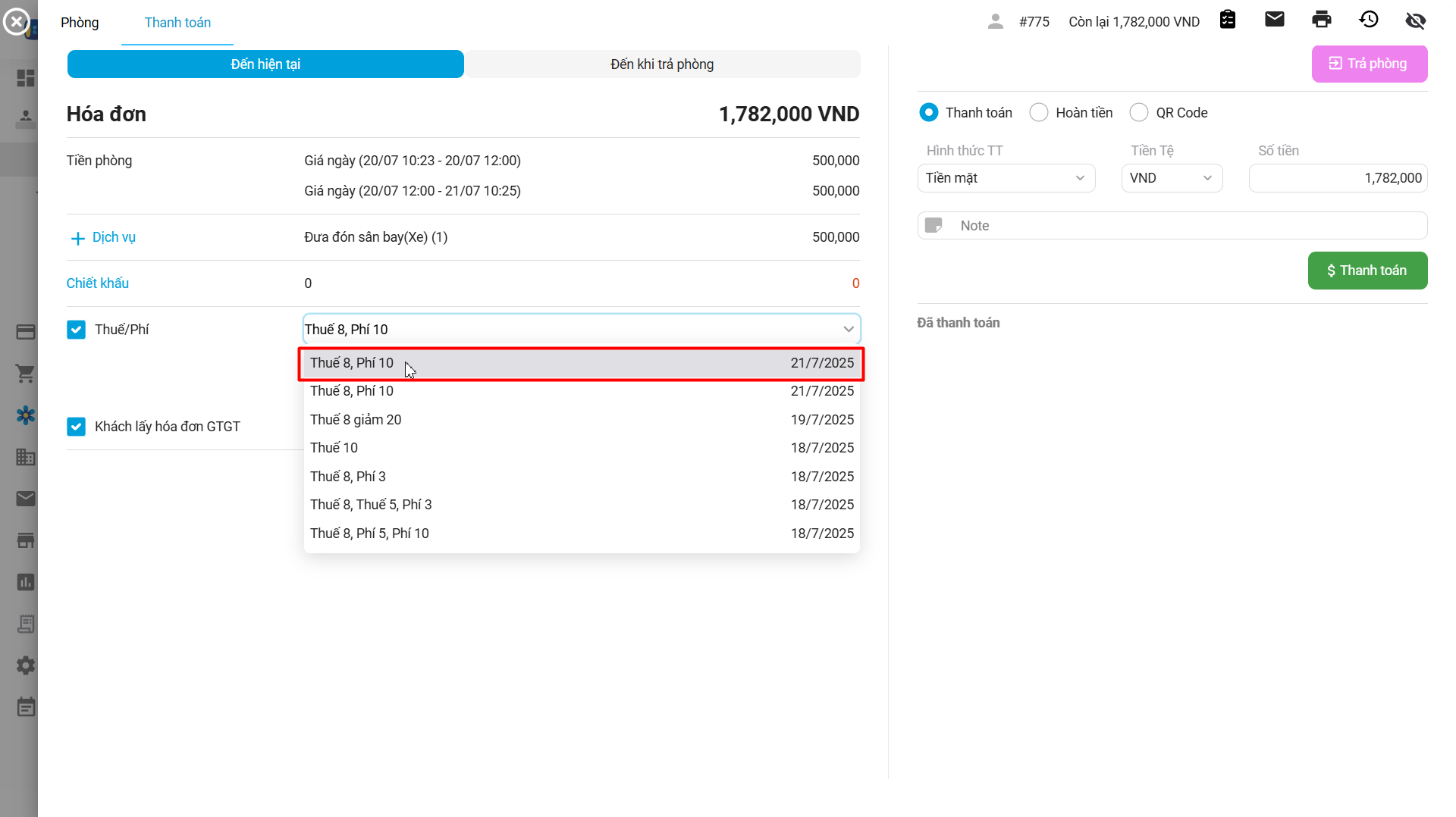The width and height of the screenshot is (1456, 817).
Task: Expand the Hình thức TT Tiền mặt dropdown
Action: tap(1006, 178)
